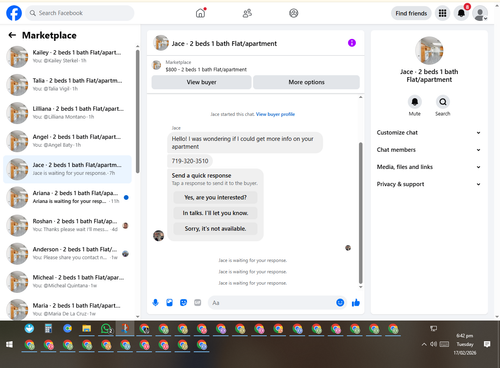Follow the View buyer profile link
The image size is (500, 368).
[x=275, y=114]
